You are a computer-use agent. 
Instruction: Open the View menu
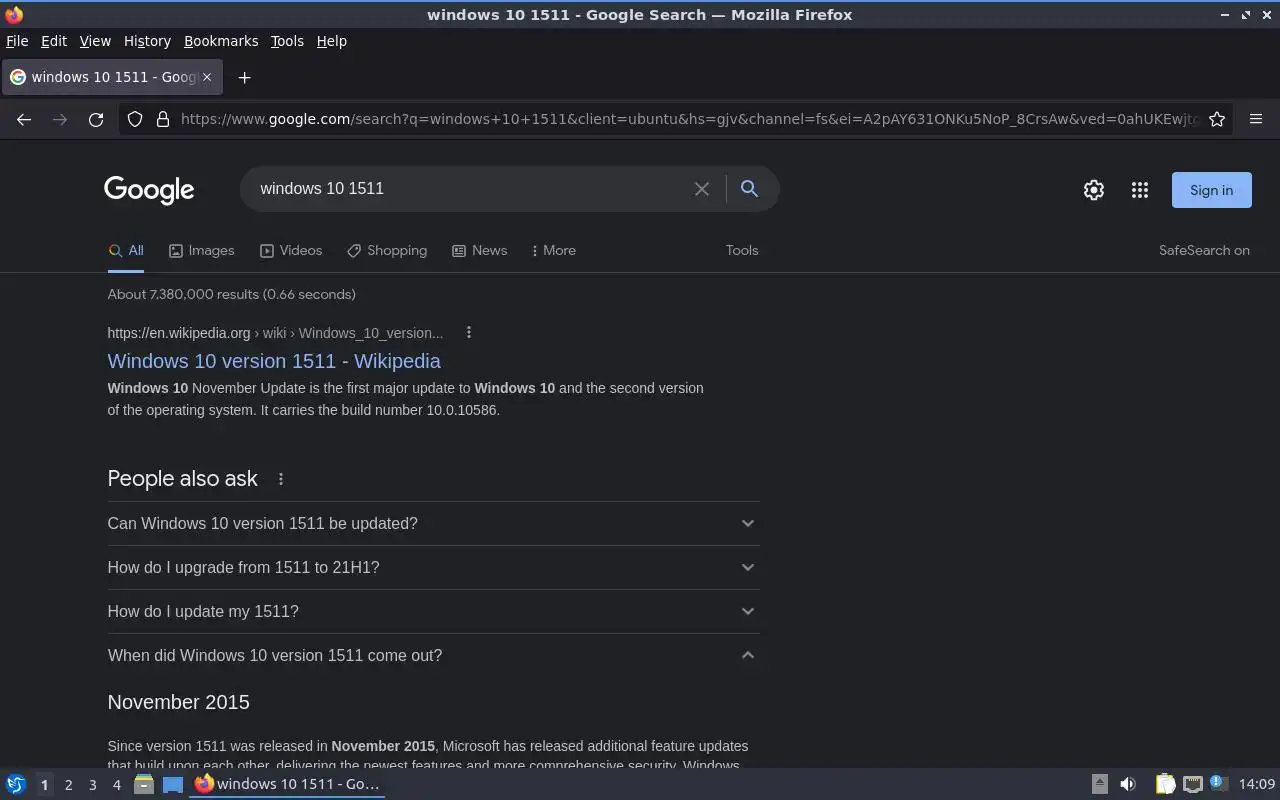pyautogui.click(x=95, y=41)
